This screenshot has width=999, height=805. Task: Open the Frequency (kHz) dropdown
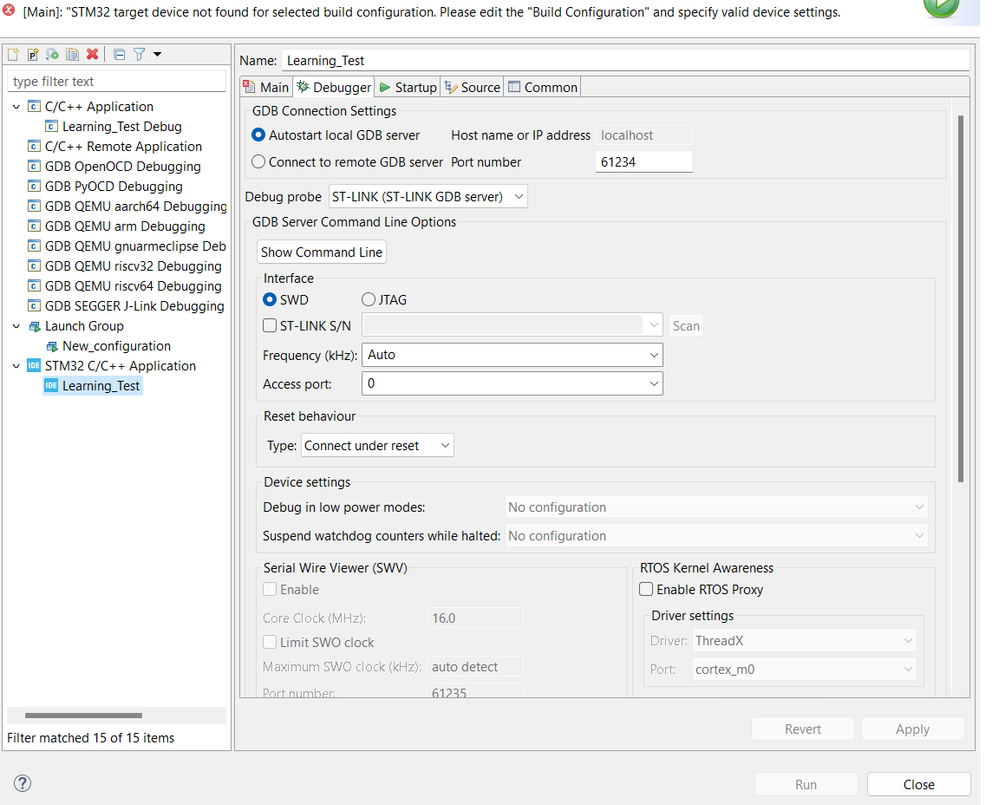[514, 355]
